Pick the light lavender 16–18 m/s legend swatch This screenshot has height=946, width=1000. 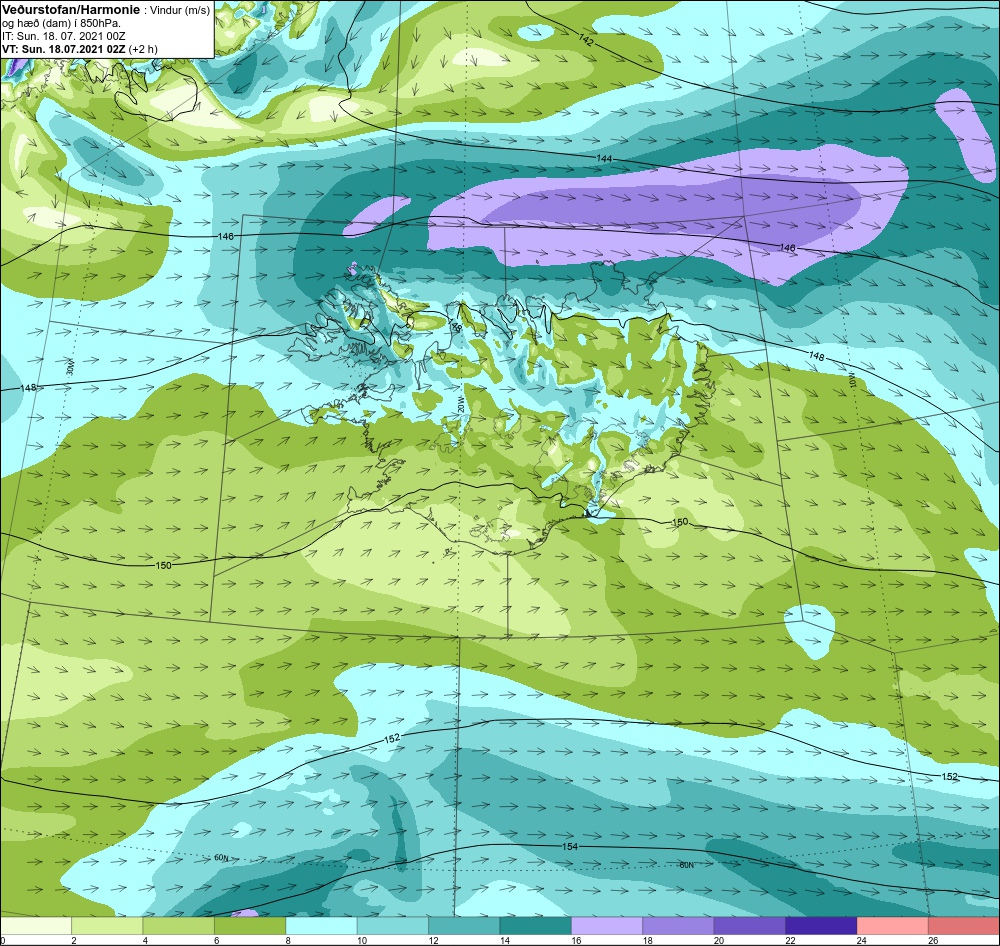(607, 925)
